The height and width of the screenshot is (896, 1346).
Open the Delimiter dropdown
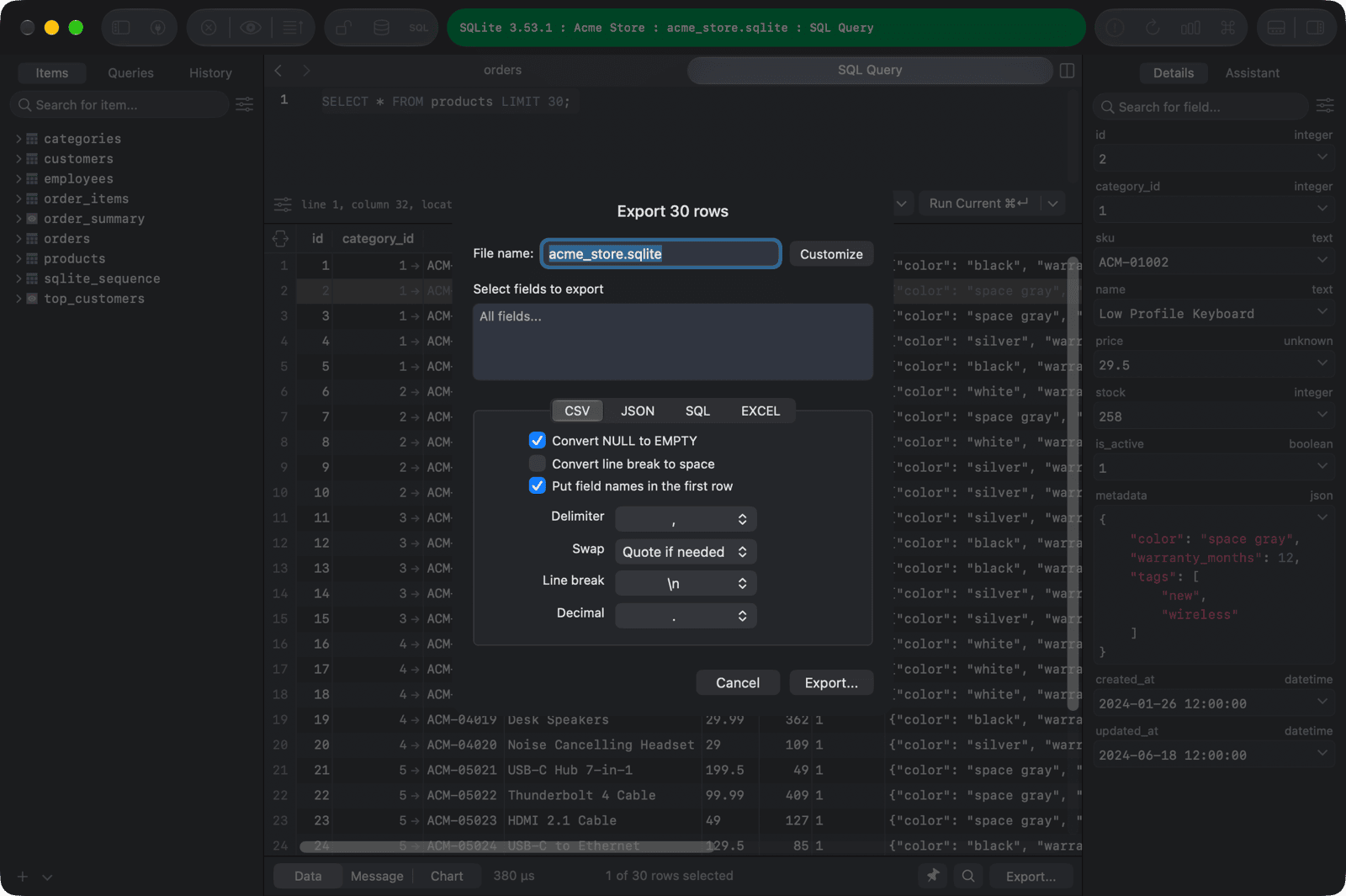(x=686, y=519)
